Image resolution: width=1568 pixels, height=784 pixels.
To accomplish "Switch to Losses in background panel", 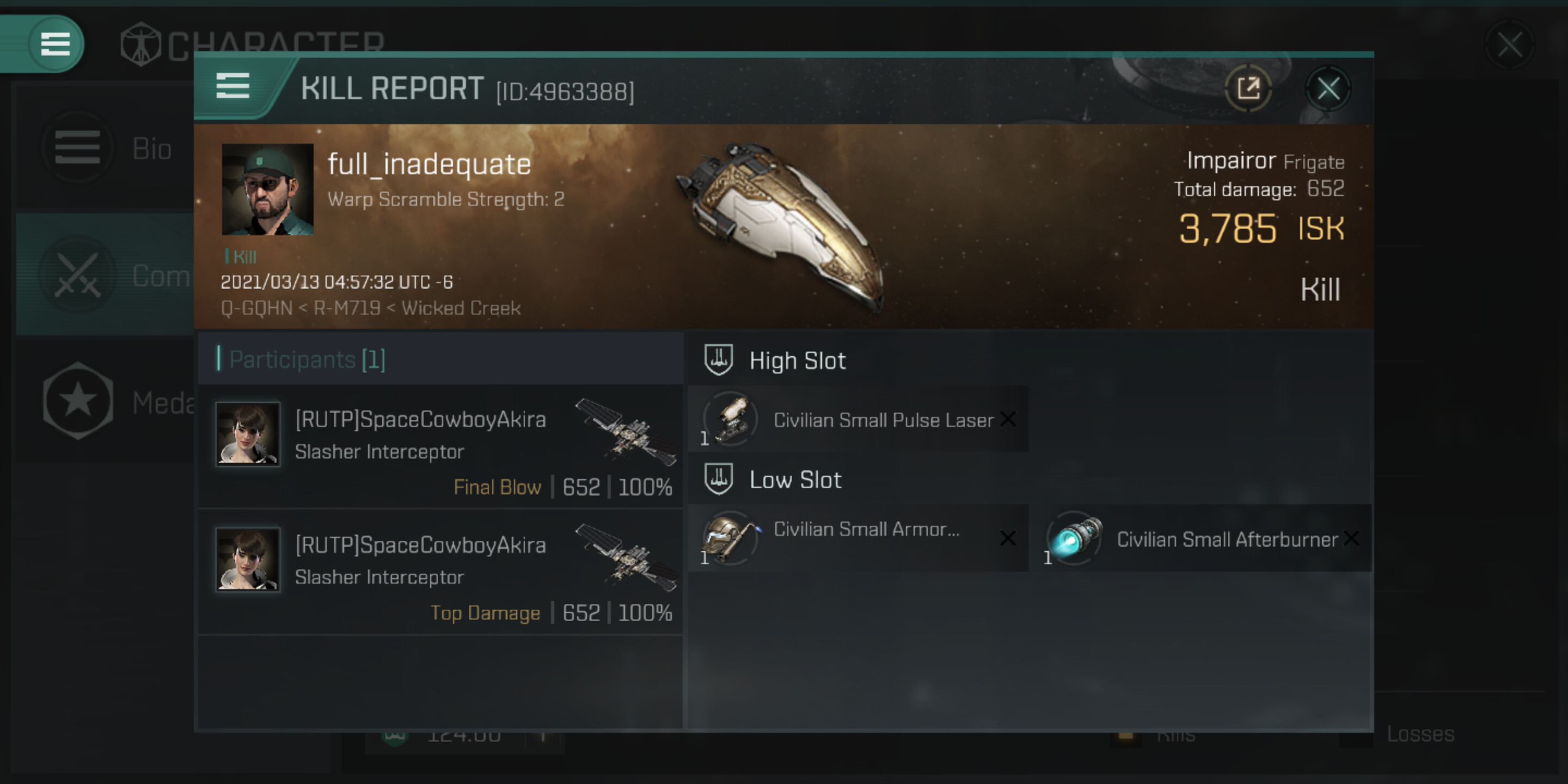I will [1420, 734].
